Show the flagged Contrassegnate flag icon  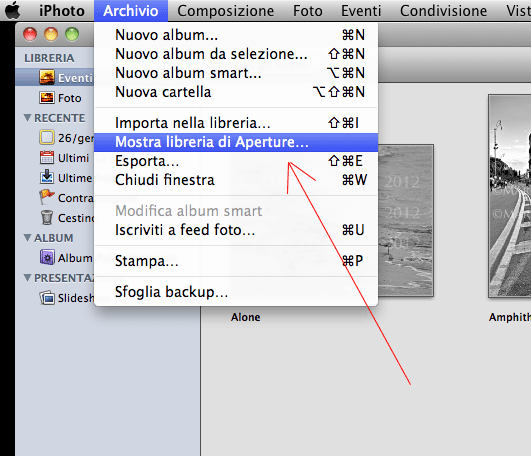pyautogui.click(x=47, y=197)
